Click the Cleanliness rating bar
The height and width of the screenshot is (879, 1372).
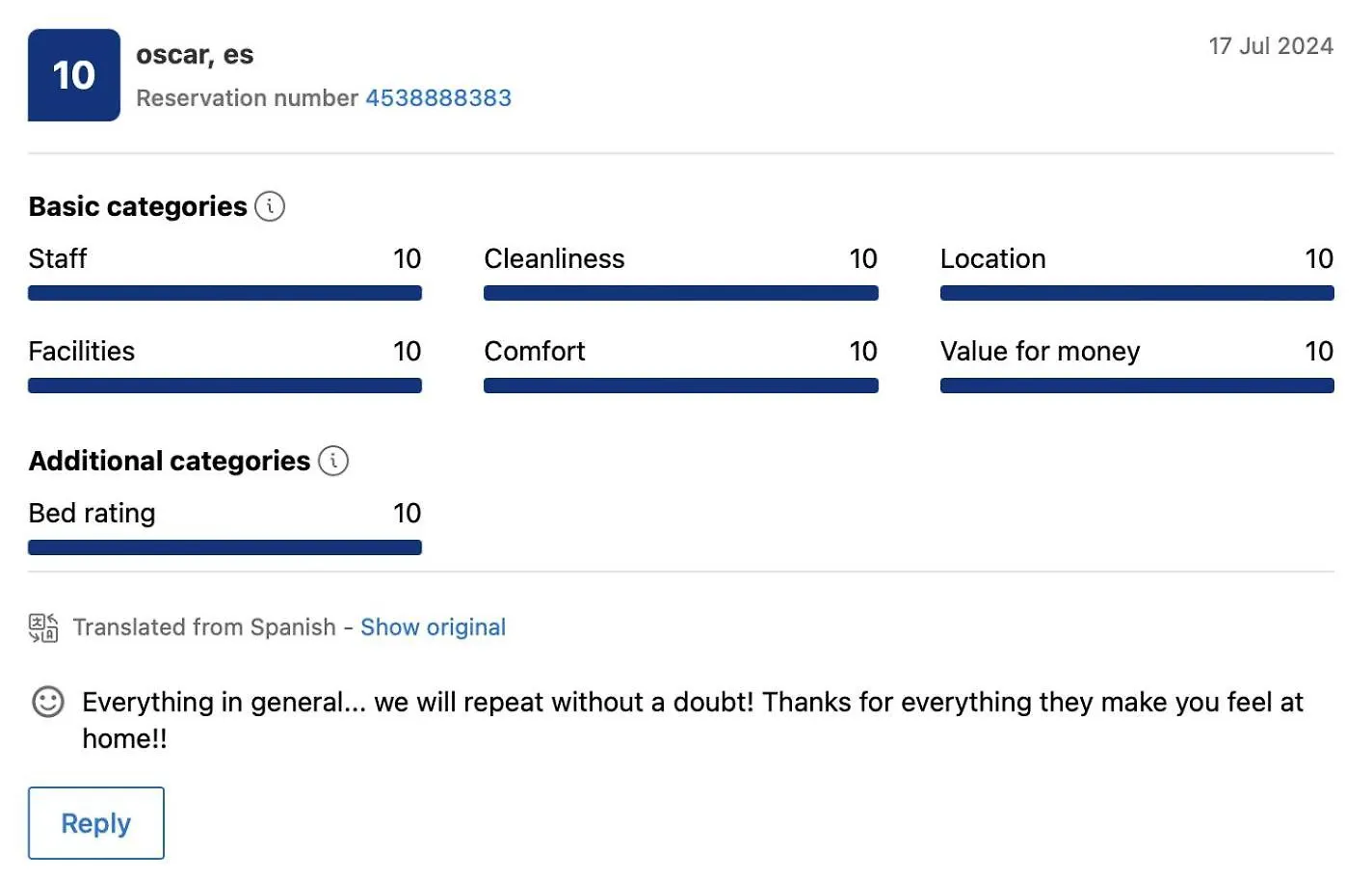(681, 293)
